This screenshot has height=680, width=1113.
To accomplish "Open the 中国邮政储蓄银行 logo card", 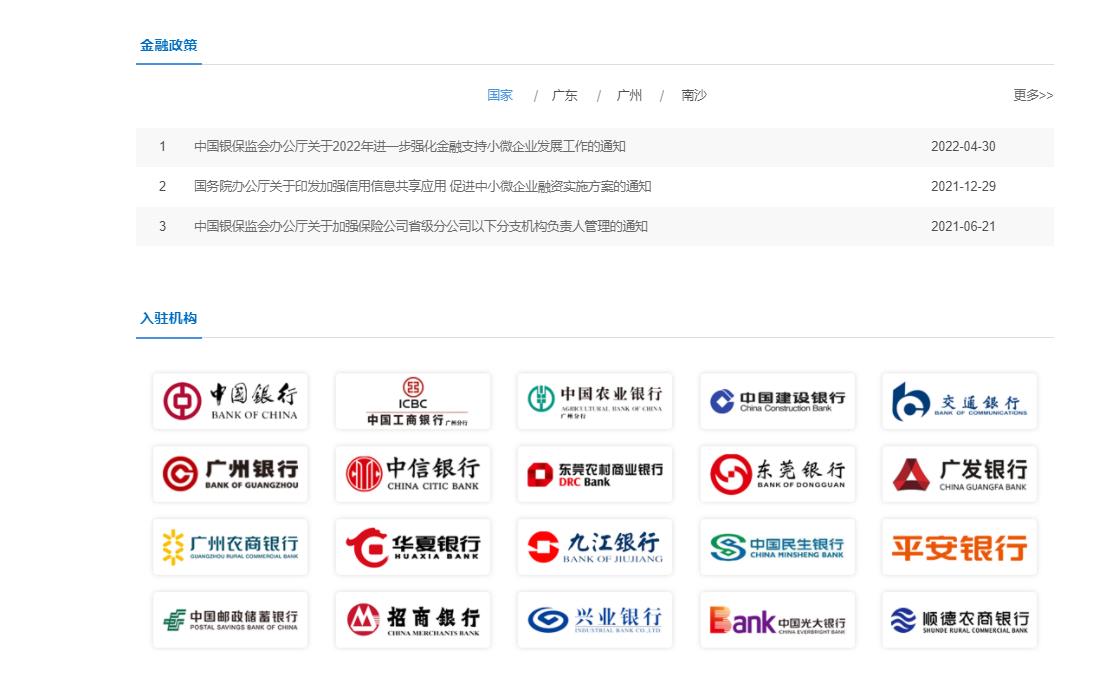I will point(231,620).
